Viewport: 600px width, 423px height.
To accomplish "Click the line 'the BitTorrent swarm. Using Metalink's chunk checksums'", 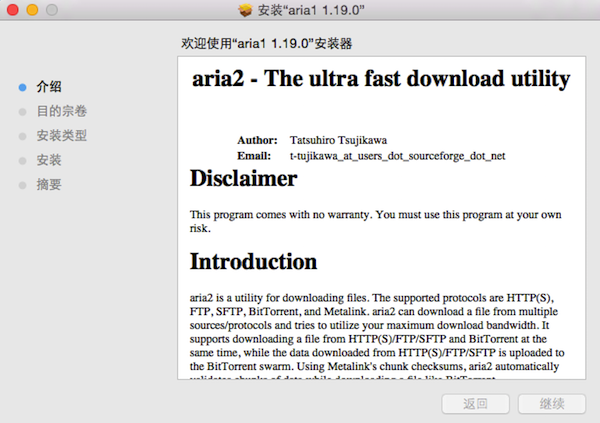I will click(x=374, y=366).
